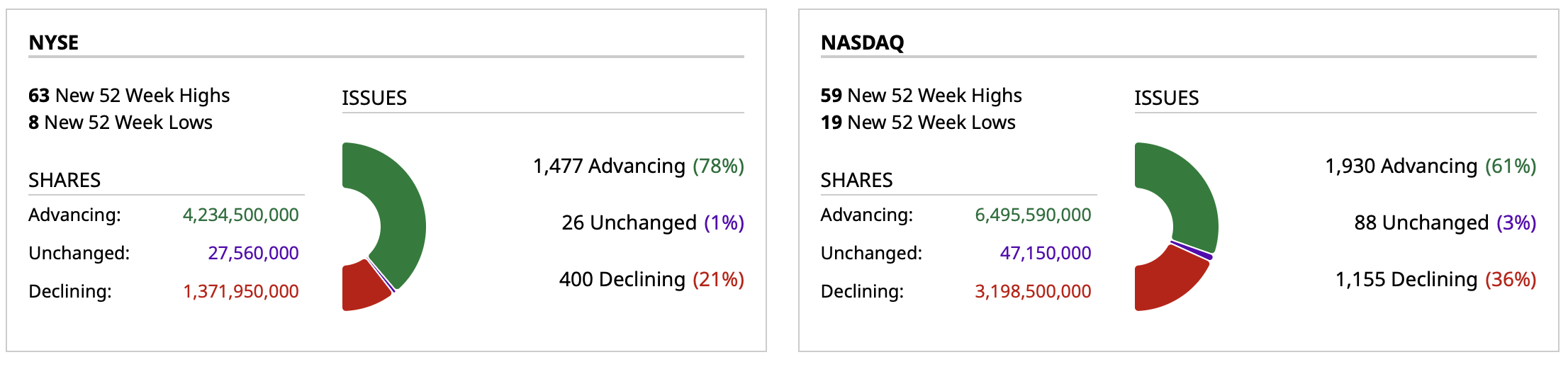
Task: Click NYSE 63 New 52 Week Highs
Action: [x=129, y=96]
